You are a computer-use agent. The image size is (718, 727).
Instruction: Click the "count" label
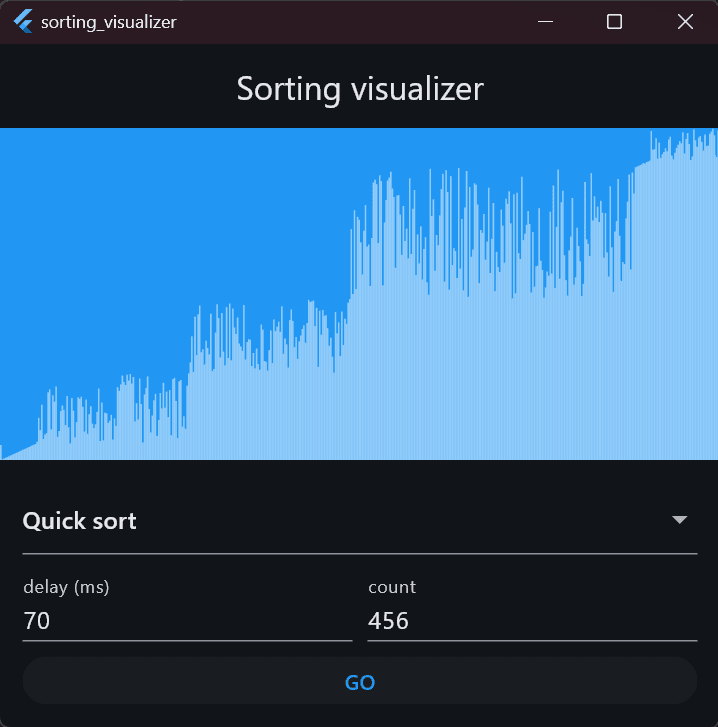pyautogui.click(x=392, y=587)
